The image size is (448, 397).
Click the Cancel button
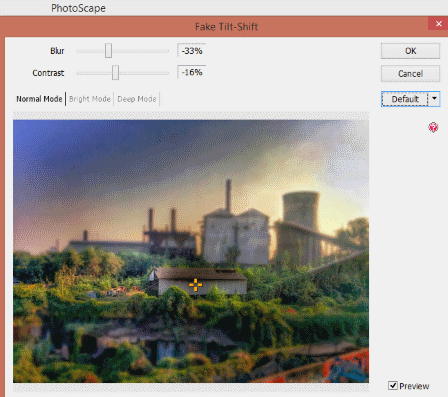(x=410, y=73)
